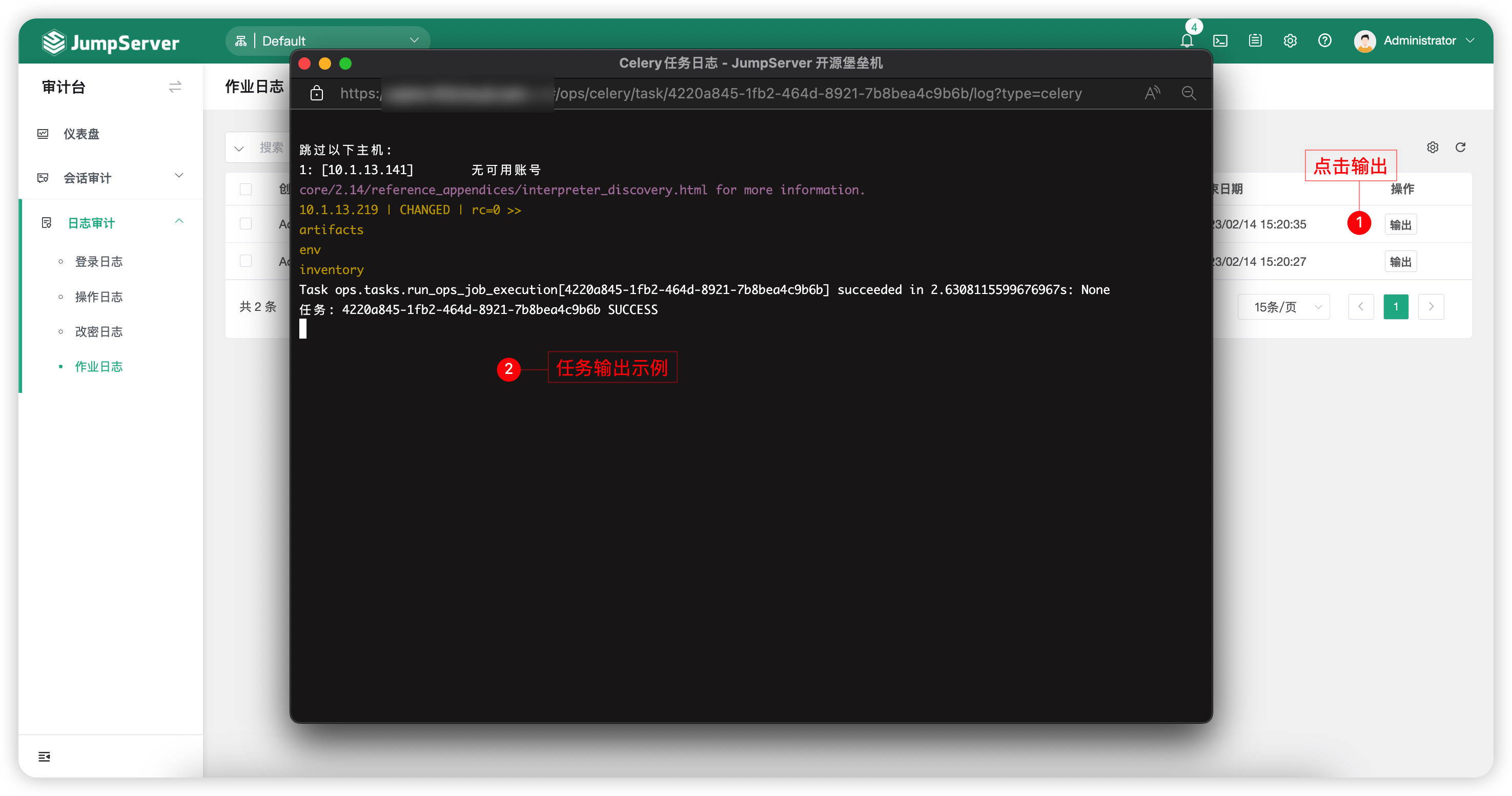Viewport: 1512px width, 796px height.
Task: Switch console view with swap arrows icon
Action: tap(175, 87)
